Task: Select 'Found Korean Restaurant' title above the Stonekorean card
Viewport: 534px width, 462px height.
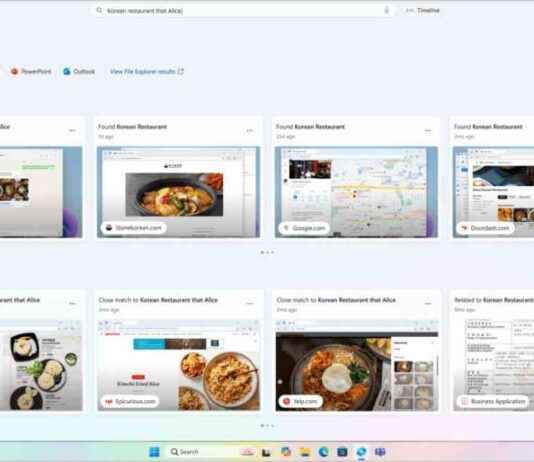Action: click(x=132, y=127)
